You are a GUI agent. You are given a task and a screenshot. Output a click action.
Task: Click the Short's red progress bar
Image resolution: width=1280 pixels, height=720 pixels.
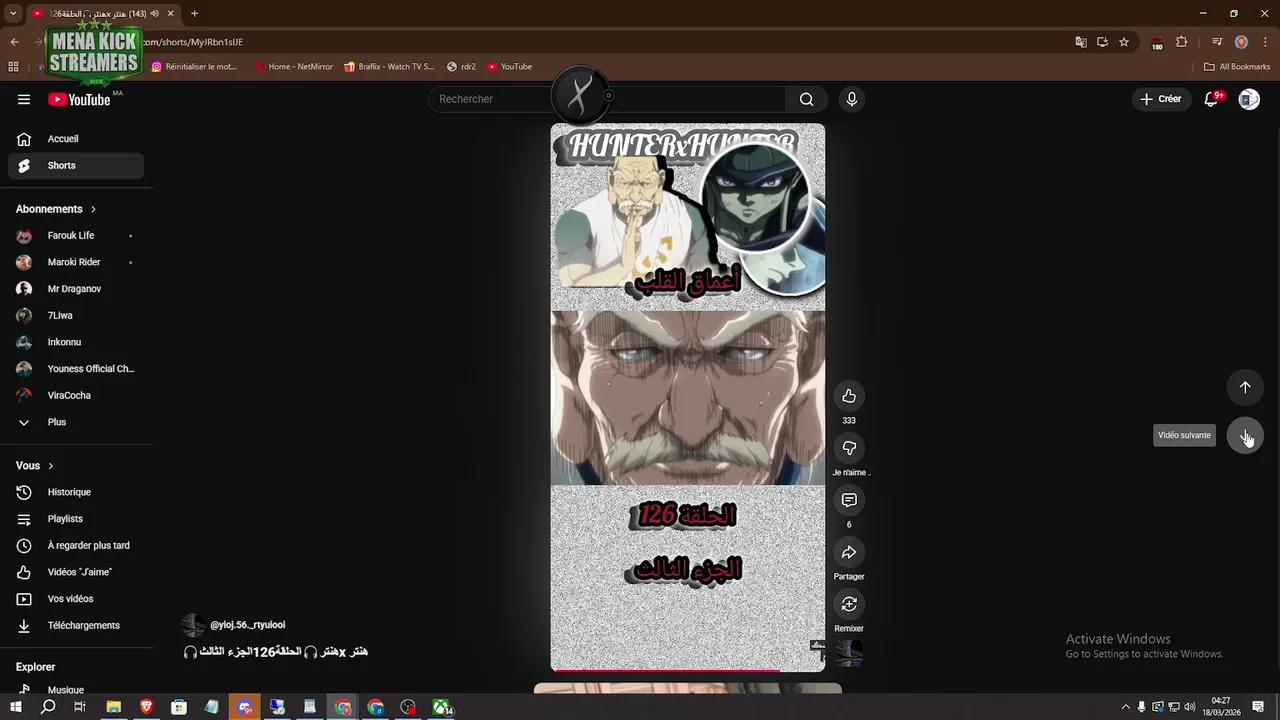(688, 670)
